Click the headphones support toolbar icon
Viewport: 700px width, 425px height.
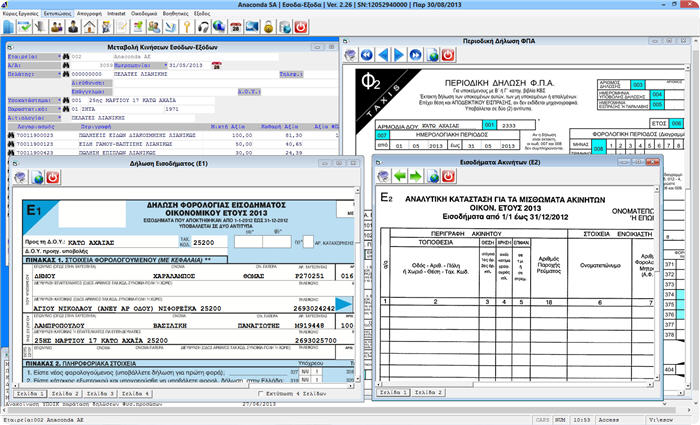click(203, 27)
